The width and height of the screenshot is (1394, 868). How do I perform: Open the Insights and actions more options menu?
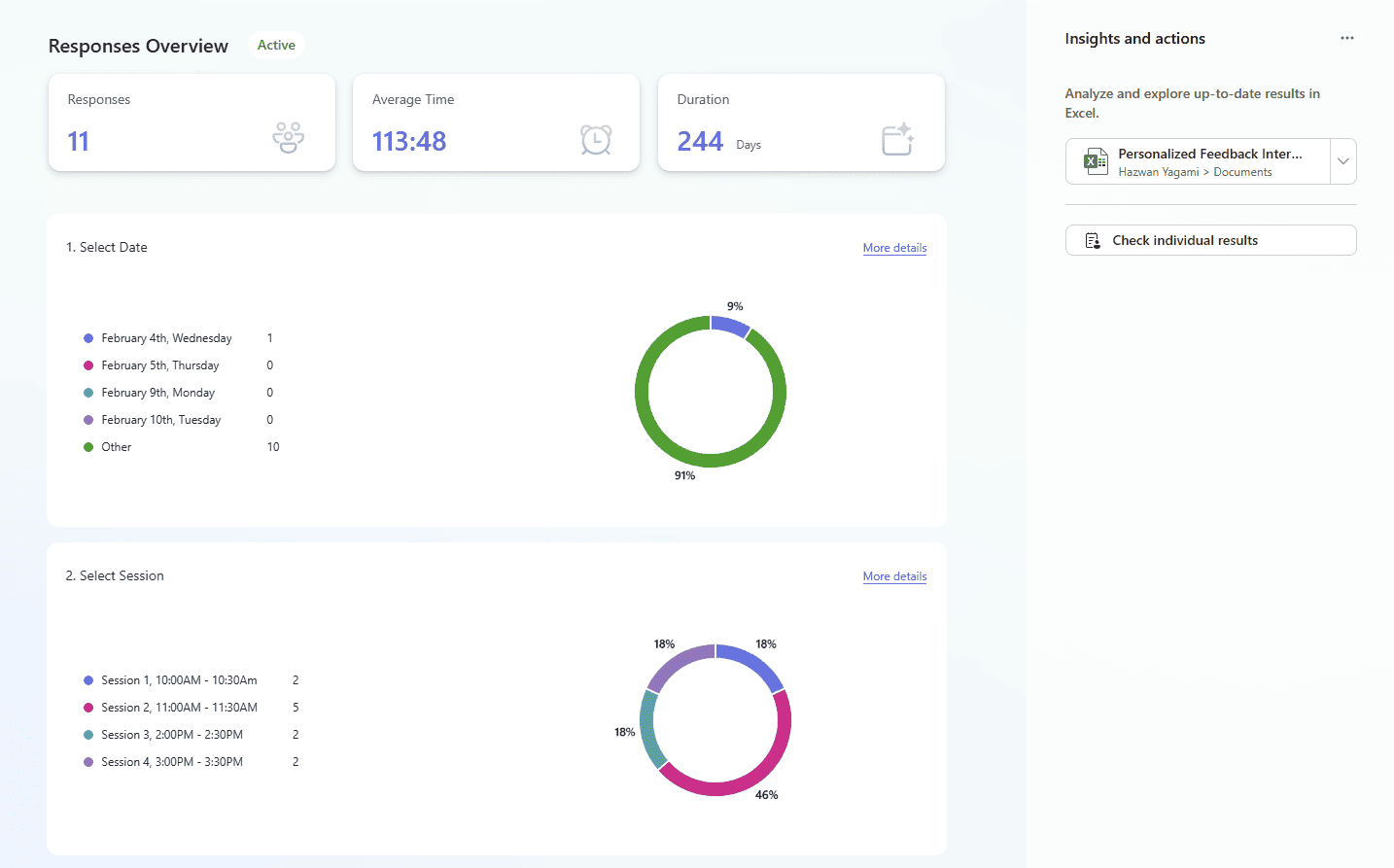tap(1346, 38)
